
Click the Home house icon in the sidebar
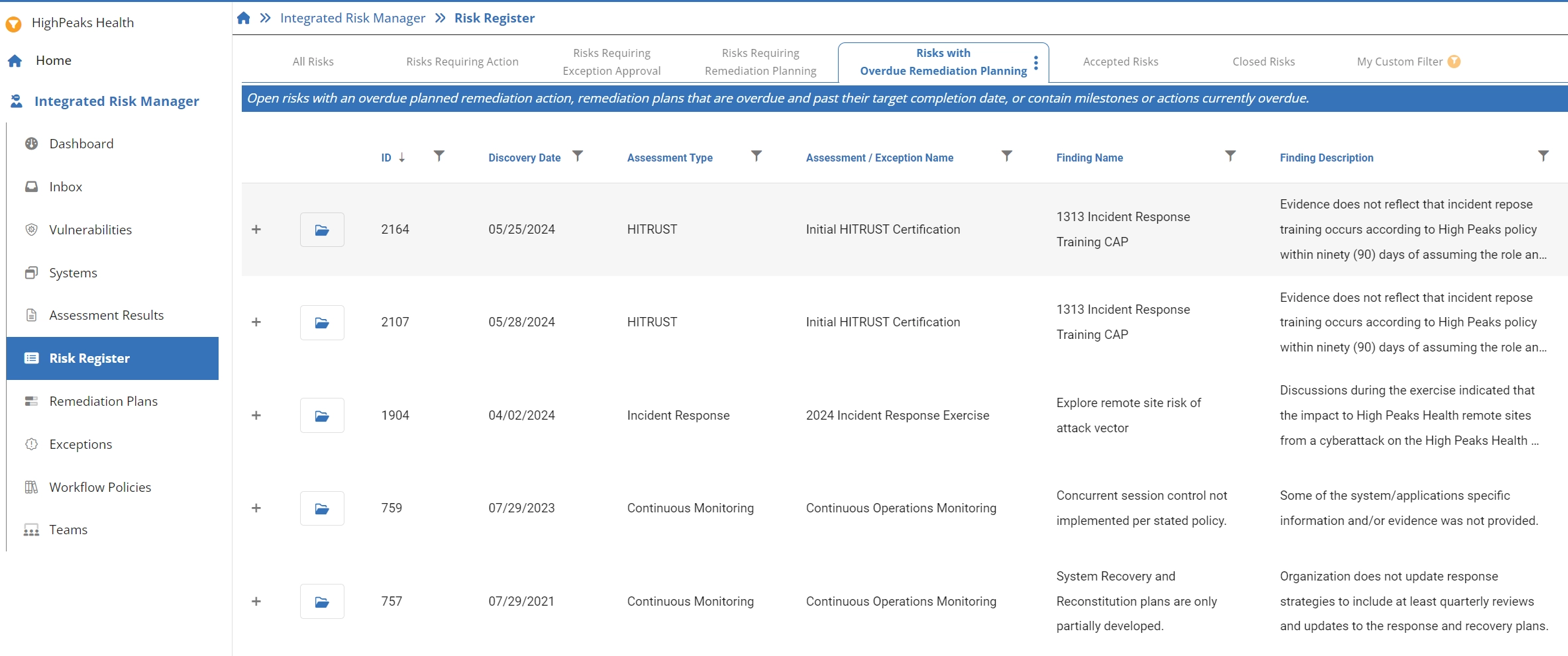(x=15, y=61)
